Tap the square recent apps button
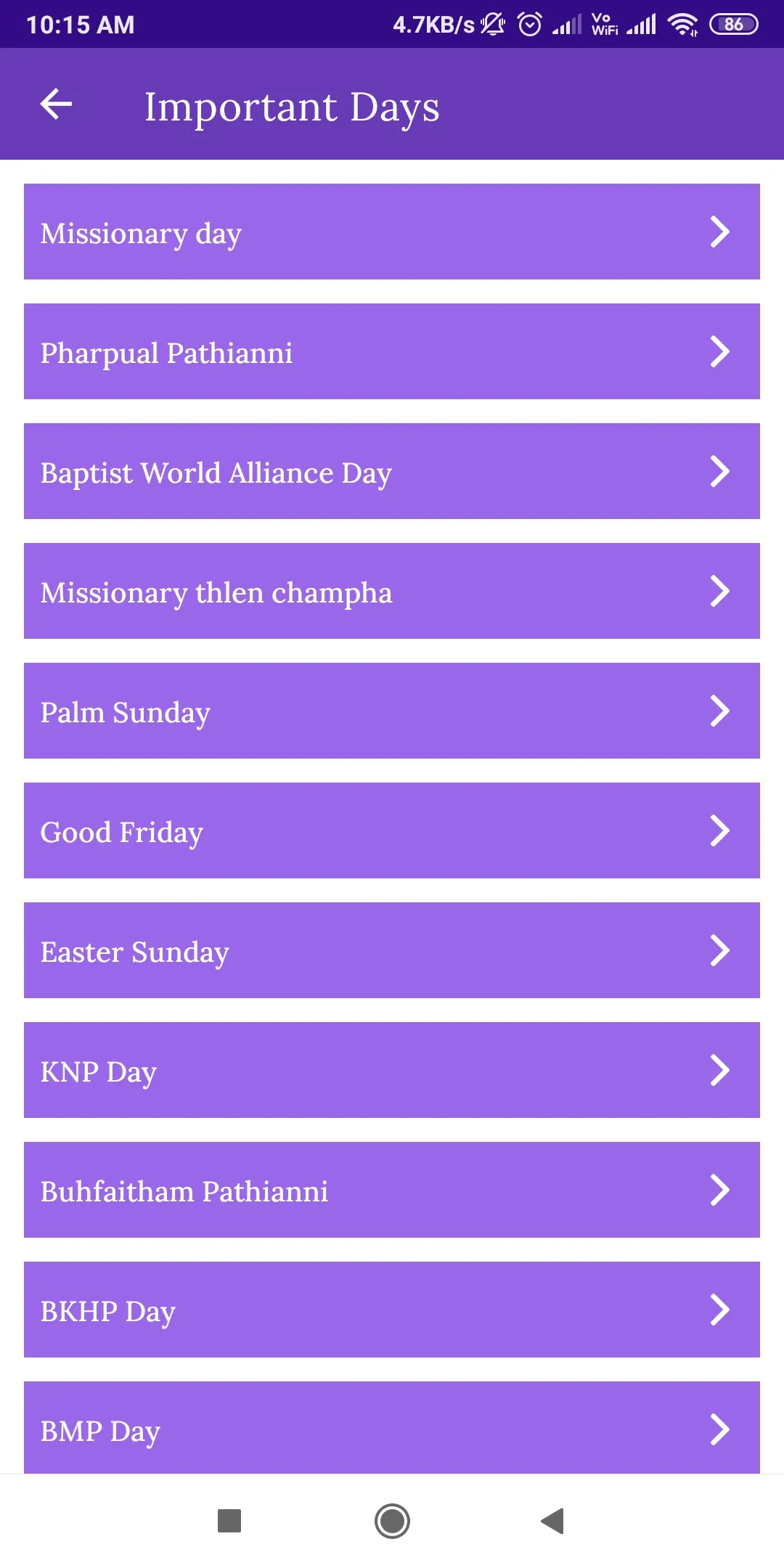The height and width of the screenshot is (1568, 784). [x=229, y=1520]
